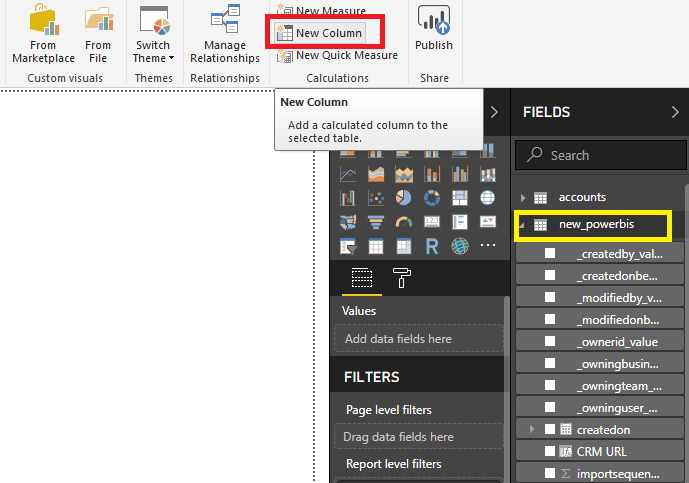Image resolution: width=689 pixels, height=483 pixels.
Task: Select the accounts table name
Action: (582, 197)
